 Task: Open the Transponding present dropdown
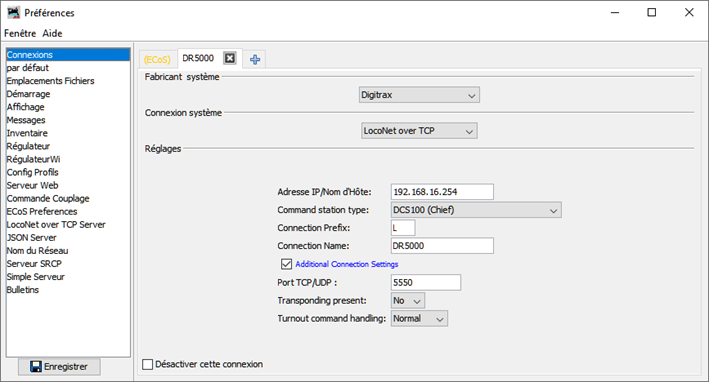408,301
